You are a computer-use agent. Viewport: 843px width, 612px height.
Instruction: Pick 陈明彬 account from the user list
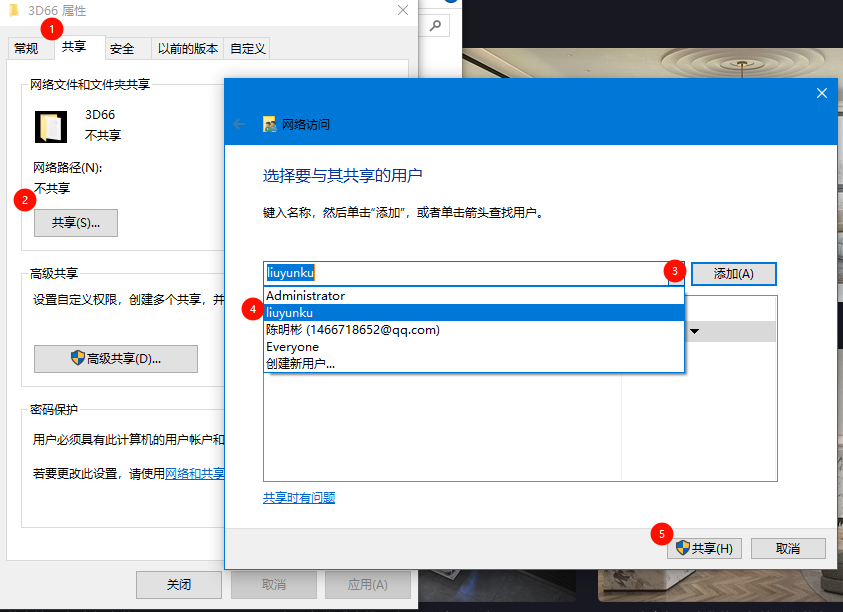352,330
